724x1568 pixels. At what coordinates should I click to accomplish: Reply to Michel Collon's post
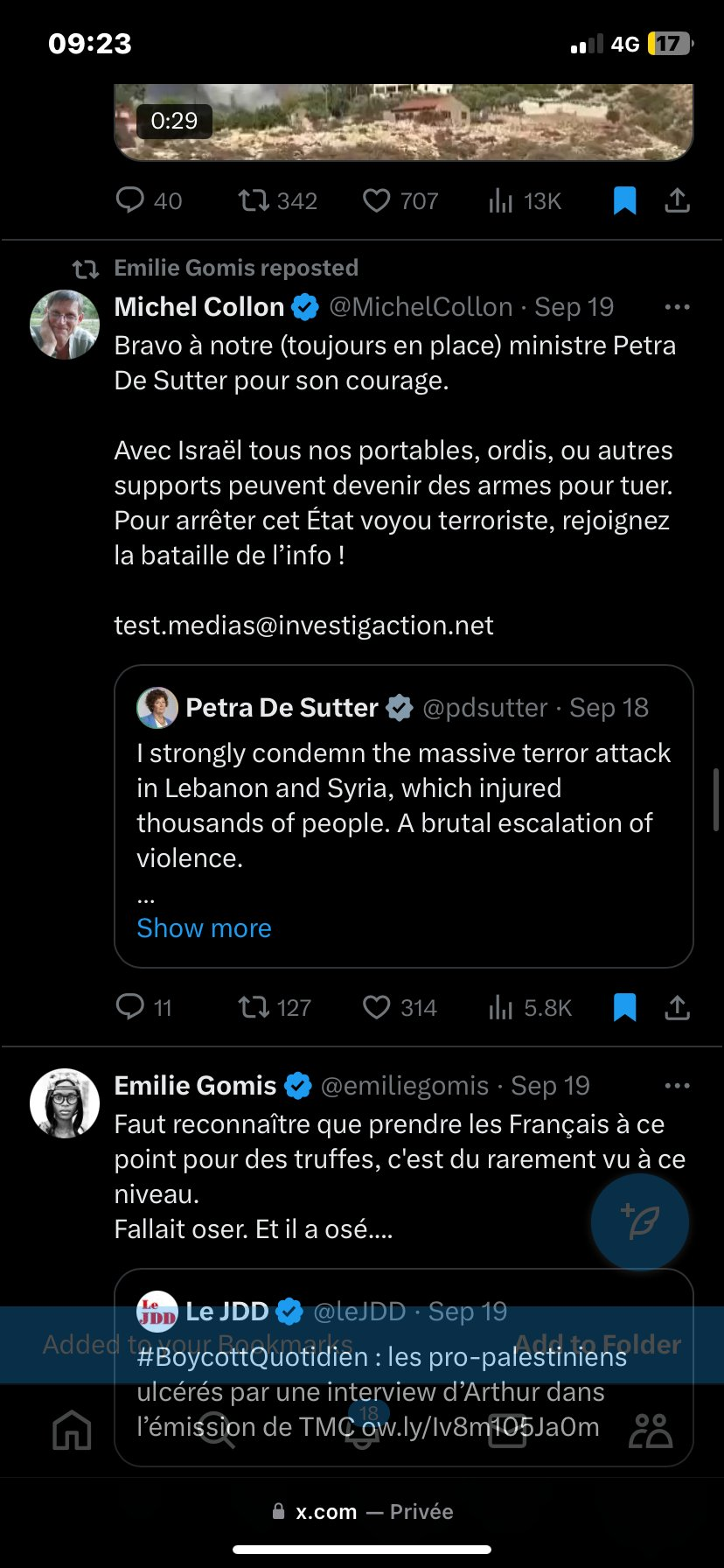pyautogui.click(x=130, y=1007)
